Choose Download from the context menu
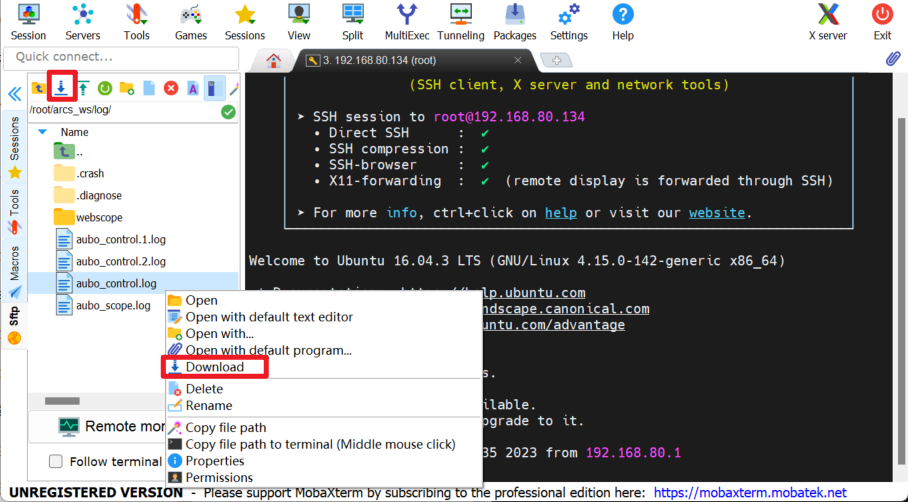The width and height of the screenshot is (908, 502). pyautogui.click(x=324, y=367)
